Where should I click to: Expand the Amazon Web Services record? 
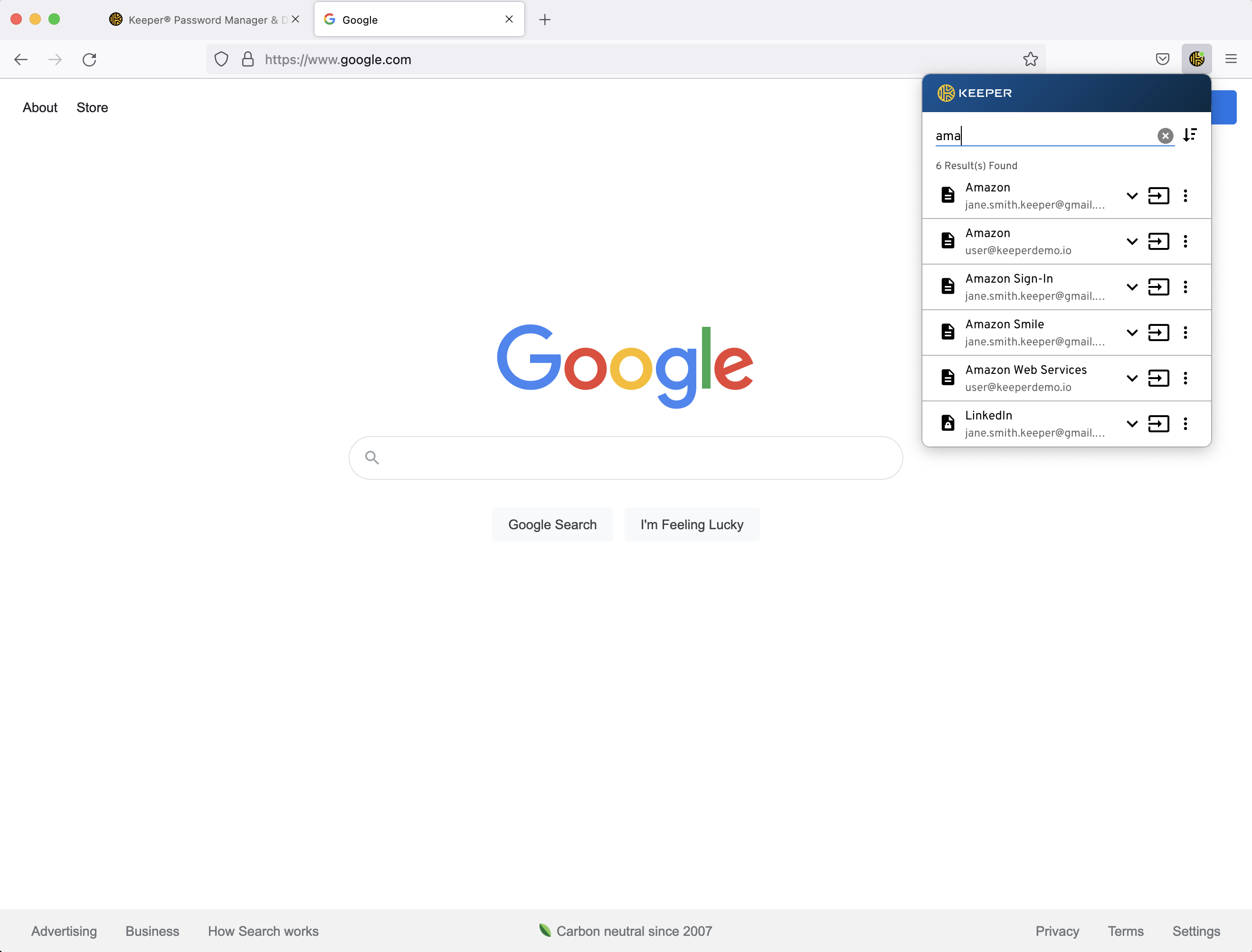pyautogui.click(x=1132, y=379)
